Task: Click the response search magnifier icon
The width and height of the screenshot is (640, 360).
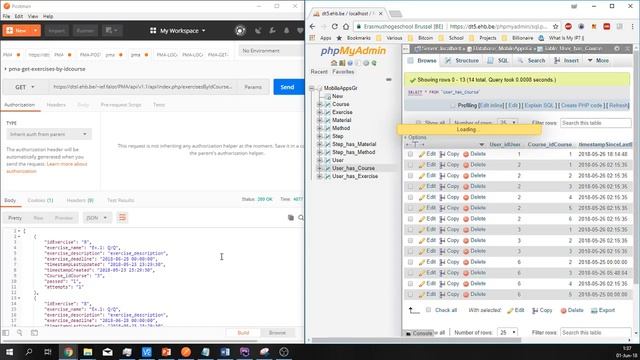Action: tap(301, 218)
